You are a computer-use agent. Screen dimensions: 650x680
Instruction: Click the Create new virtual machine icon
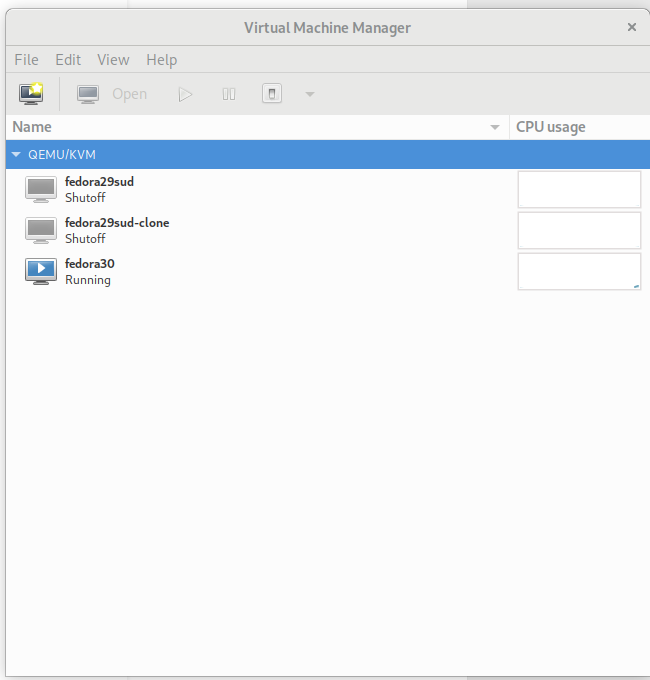click(31, 94)
